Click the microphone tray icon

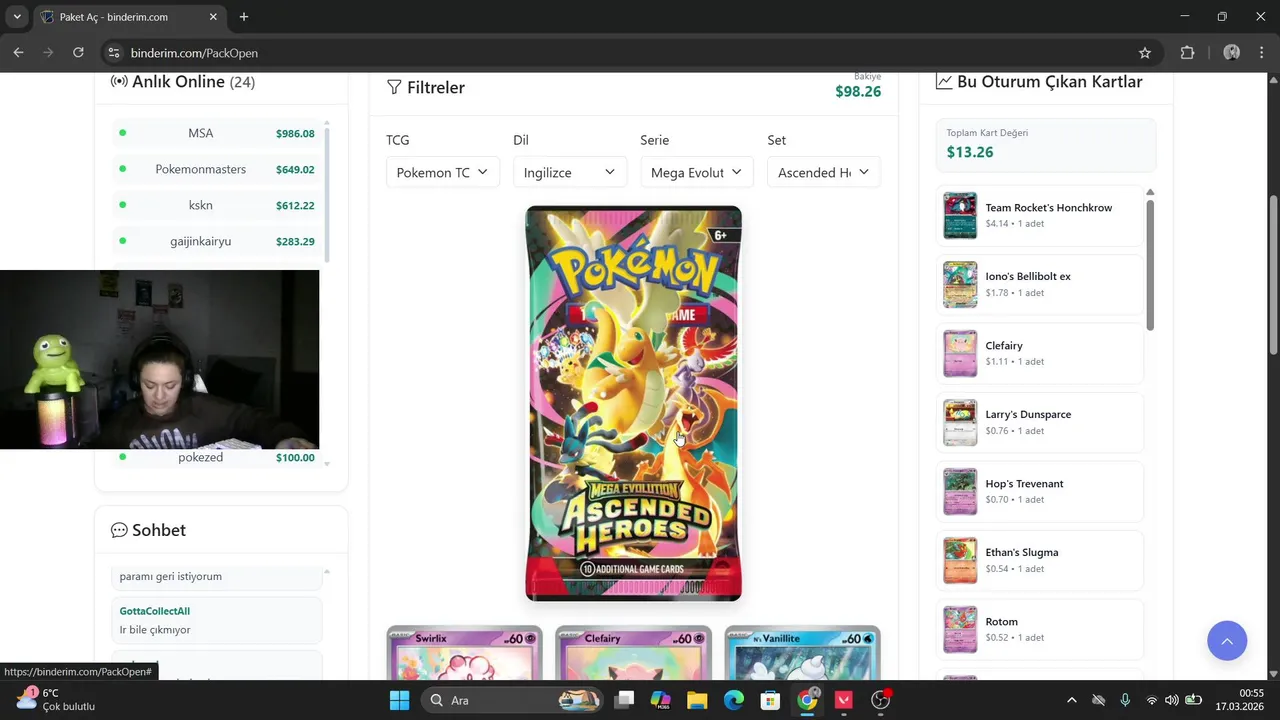1125,700
